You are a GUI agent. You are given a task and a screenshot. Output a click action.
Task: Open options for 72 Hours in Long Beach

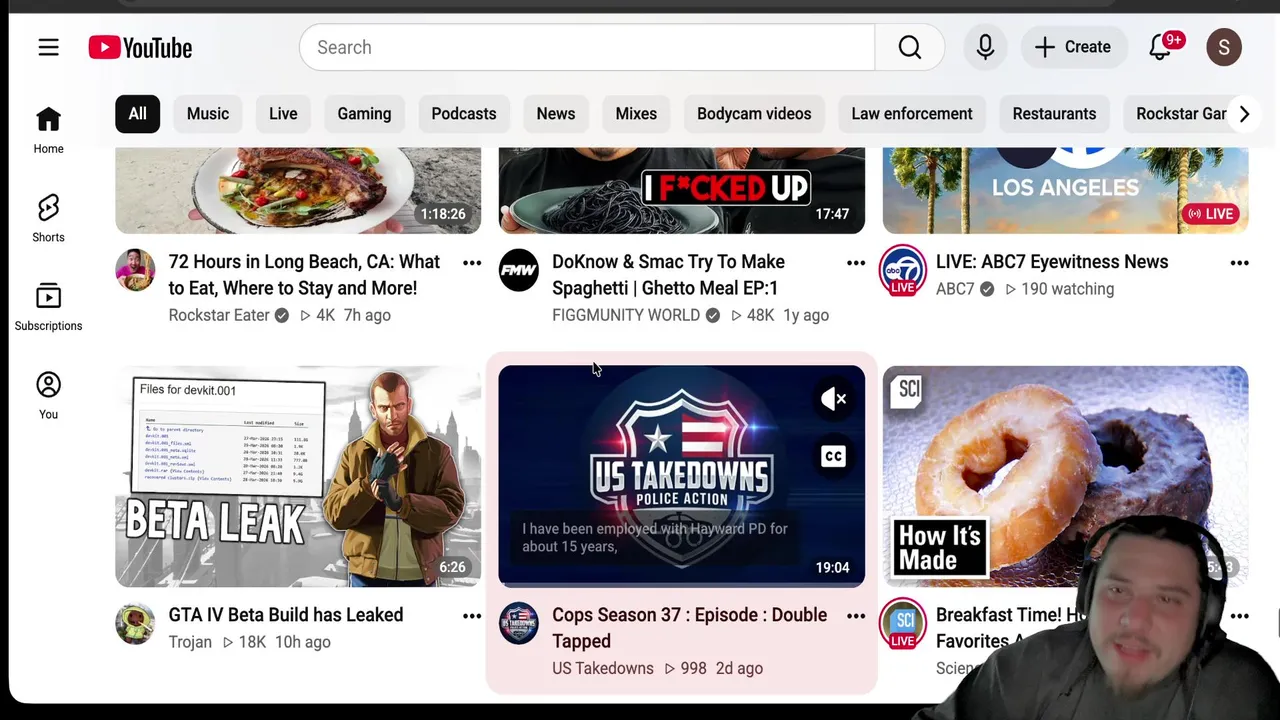pyautogui.click(x=472, y=263)
